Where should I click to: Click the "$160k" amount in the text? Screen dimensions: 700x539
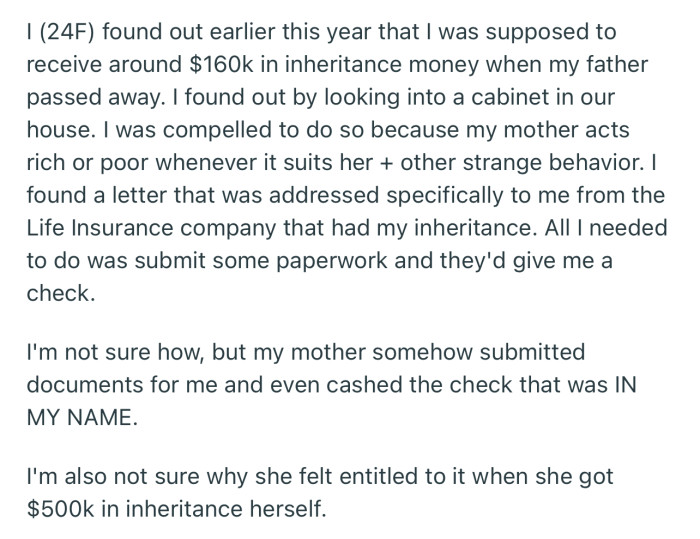pyautogui.click(x=221, y=64)
